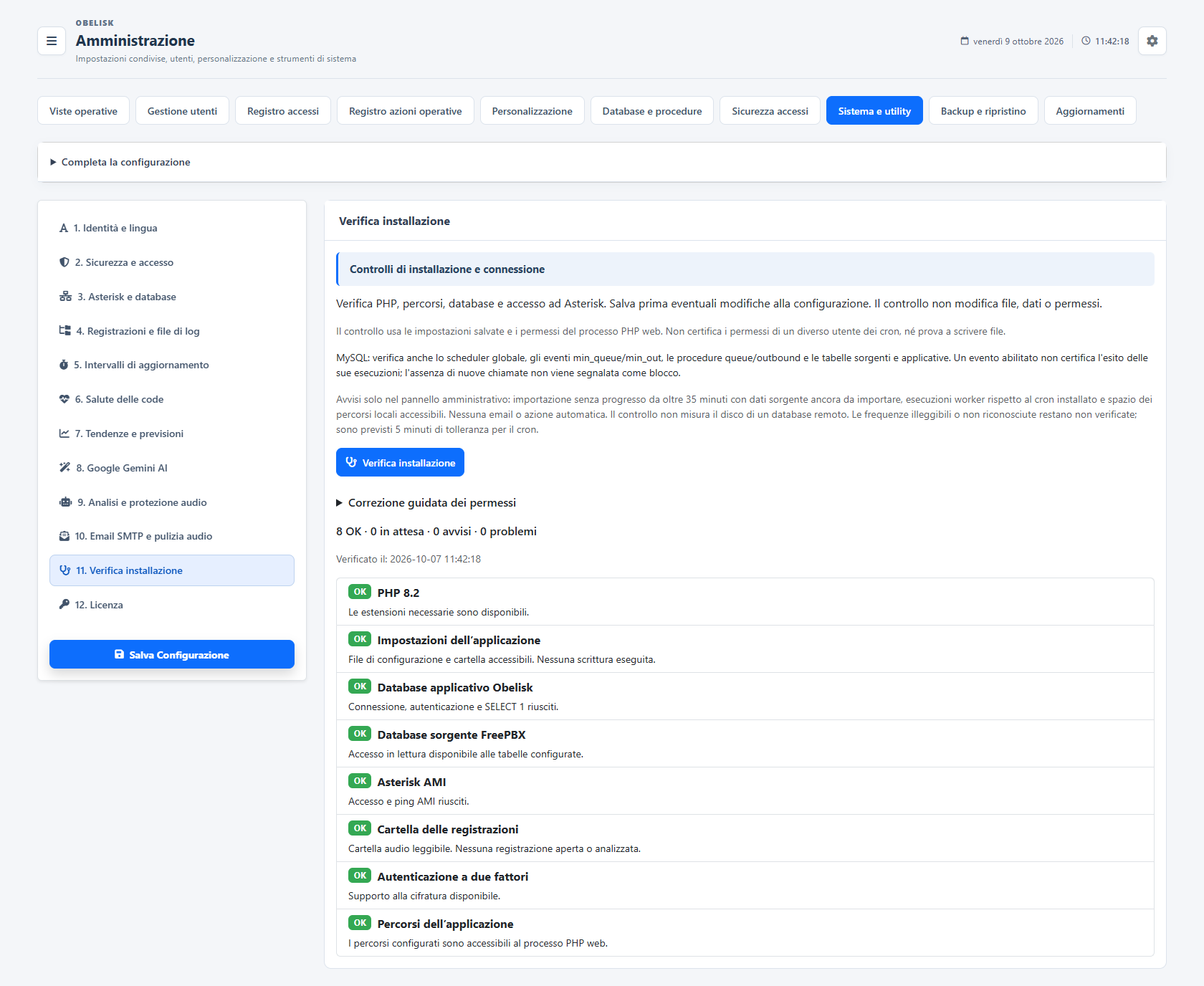Click the key icon for Licenza
The height and width of the screenshot is (986, 1204).
pos(64,605)
